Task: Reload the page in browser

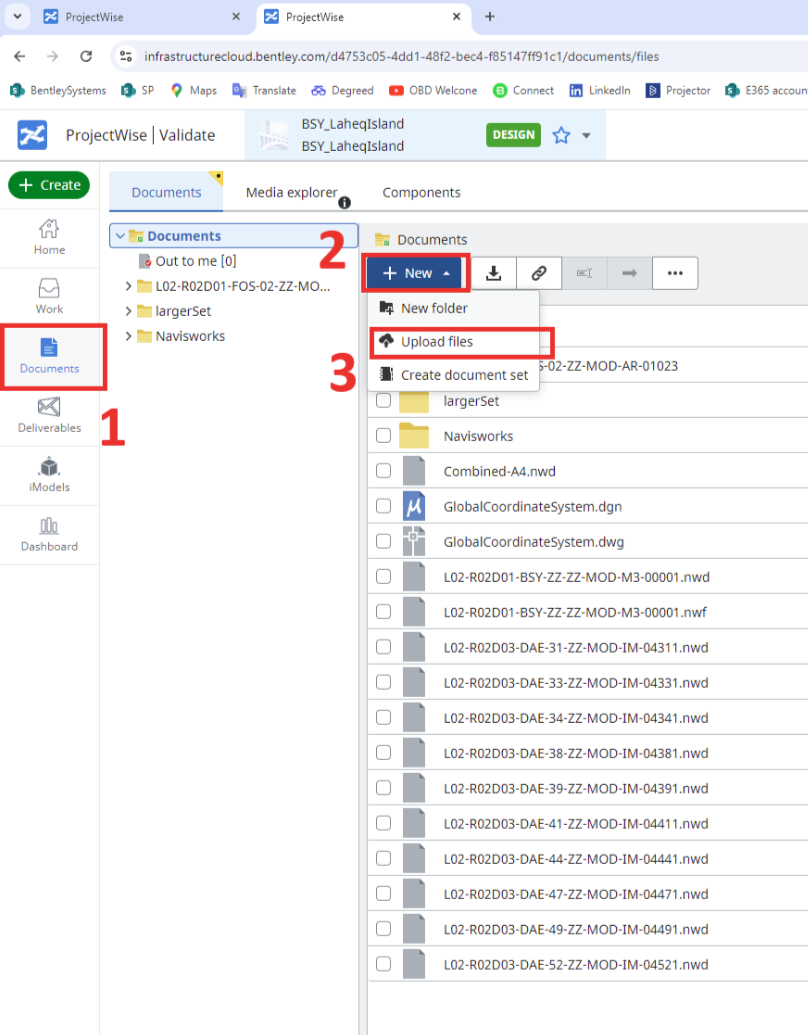Action: [x=86, y=56]
